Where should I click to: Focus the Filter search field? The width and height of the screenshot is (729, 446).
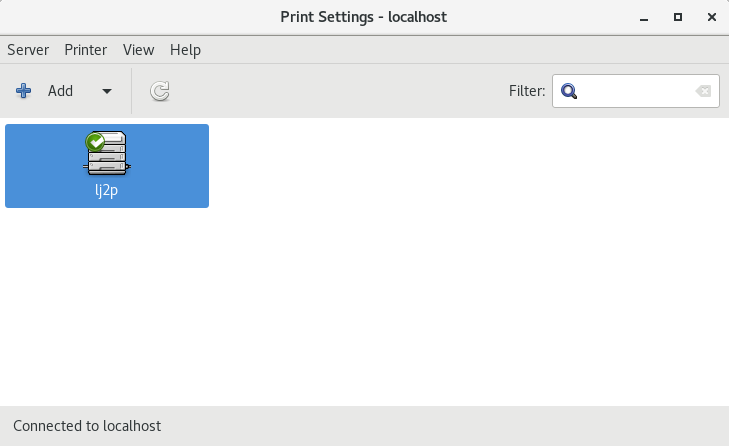(636, 91)
